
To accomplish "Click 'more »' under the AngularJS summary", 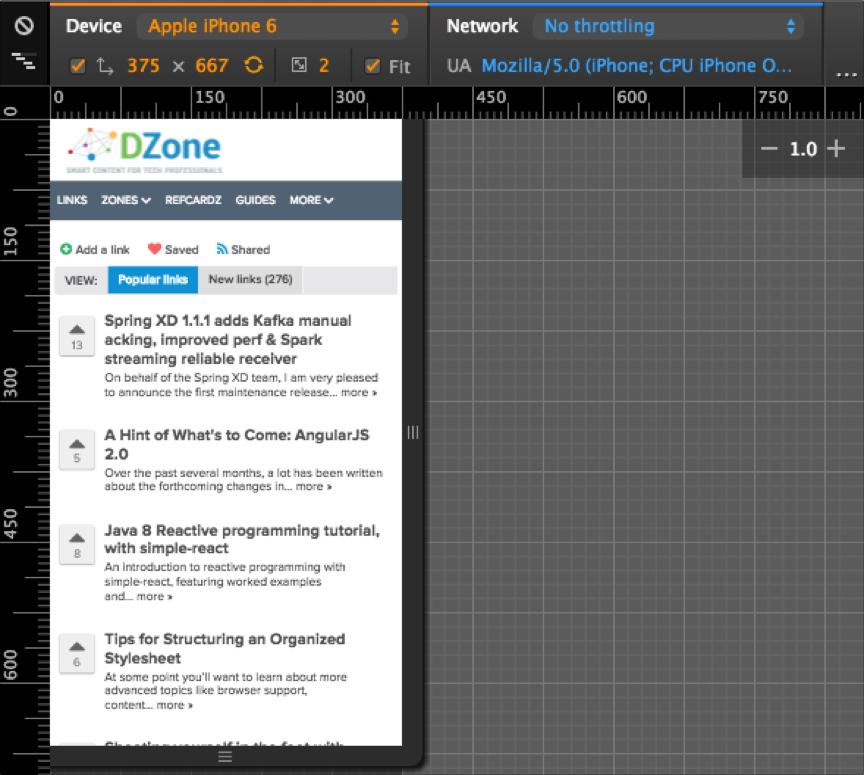I will click(x=314, y=486).
